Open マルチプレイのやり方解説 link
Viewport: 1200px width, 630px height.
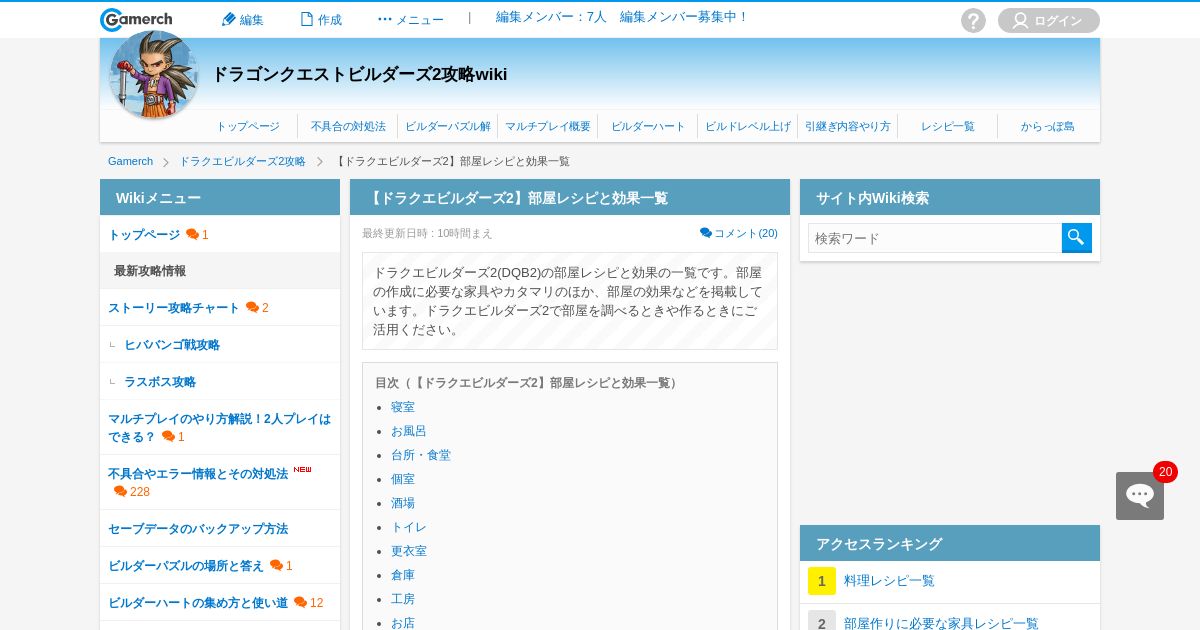[219, 428]
